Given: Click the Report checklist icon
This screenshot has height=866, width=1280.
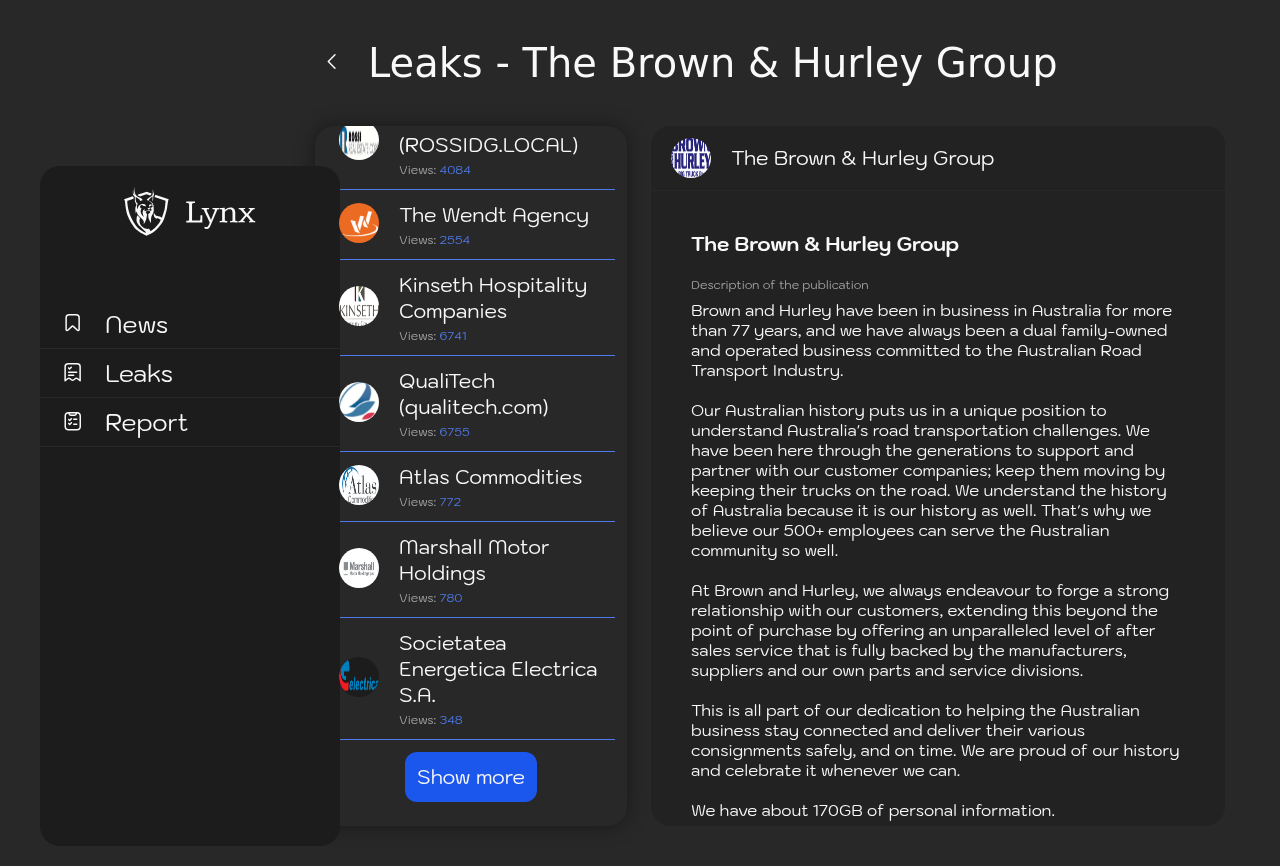Looking at the screenshot, I should pos(72,421).
